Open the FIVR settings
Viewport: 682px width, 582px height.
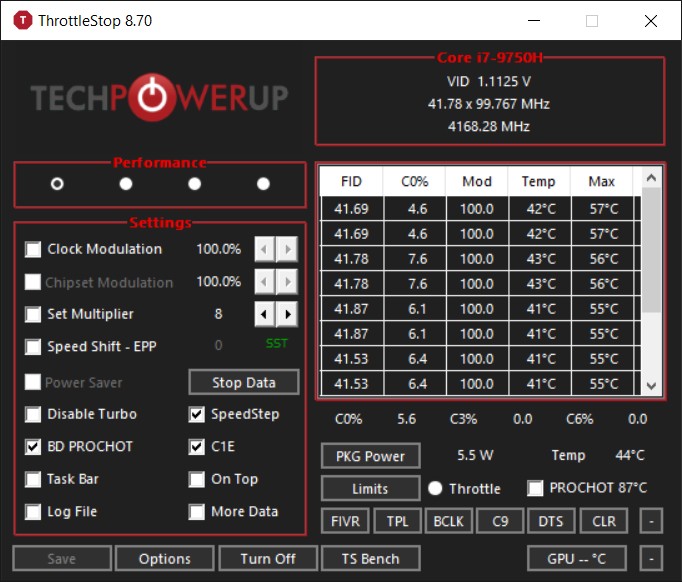(x=345, y=521)
